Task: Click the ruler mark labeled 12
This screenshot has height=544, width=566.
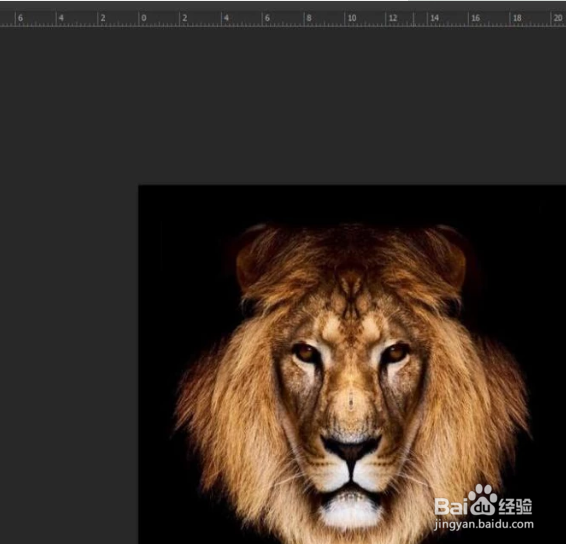Action: pyautogui.click(x=393, y=18)
